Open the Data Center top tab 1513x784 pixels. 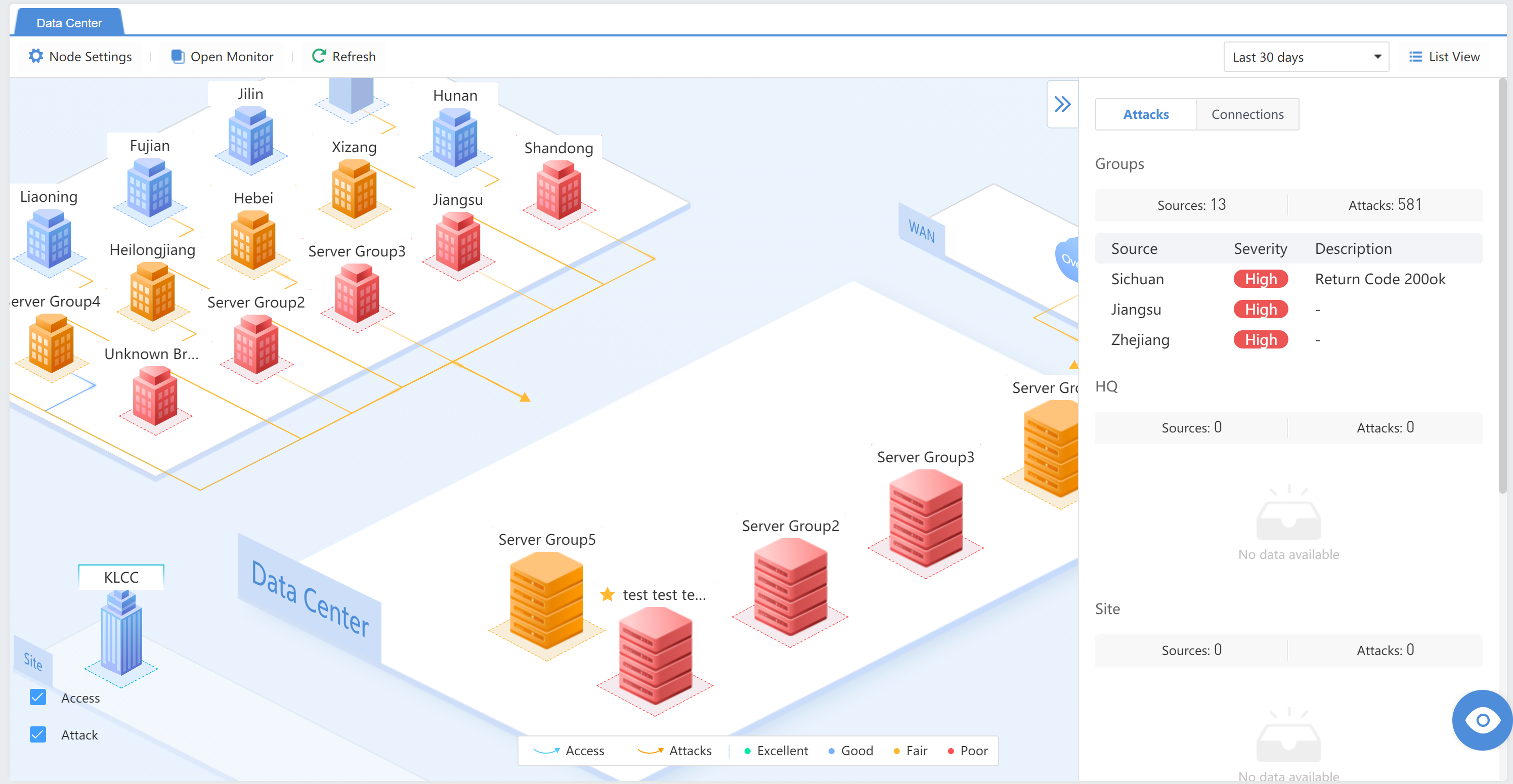click(x=69, y=23)
